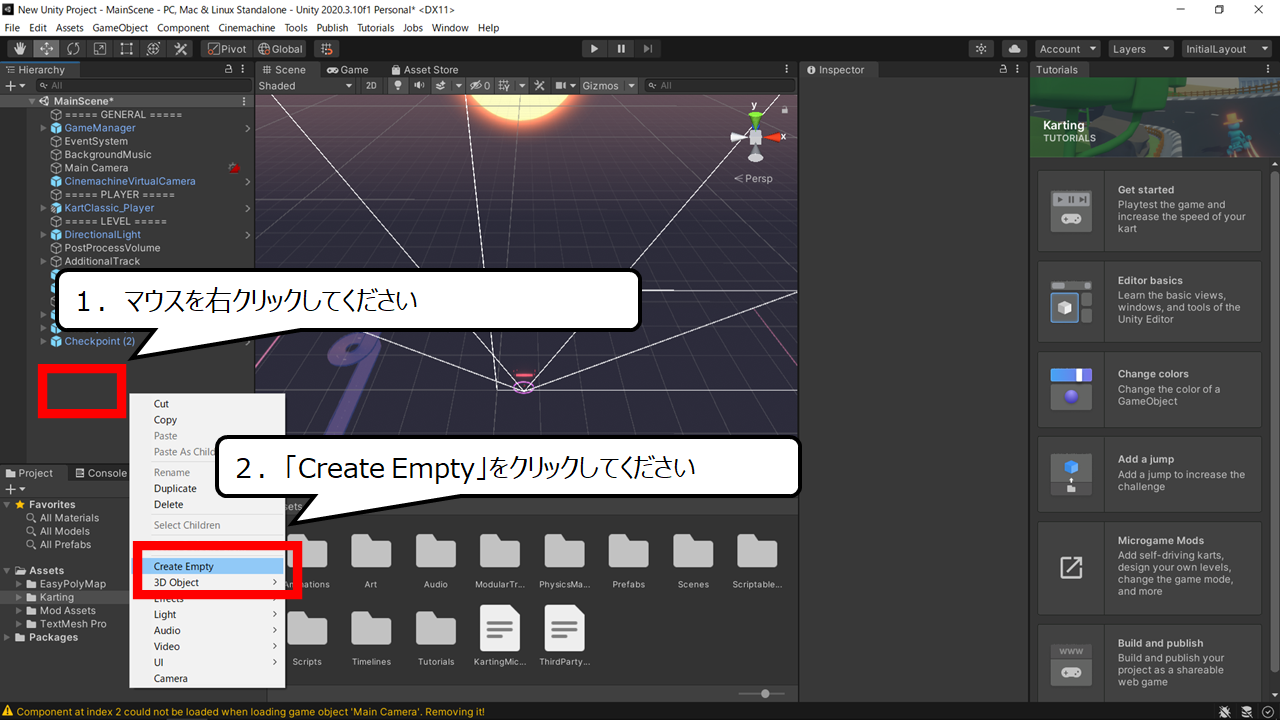Select the Rotate tool
1280x720 pixels.
click(x=73, y=48)
